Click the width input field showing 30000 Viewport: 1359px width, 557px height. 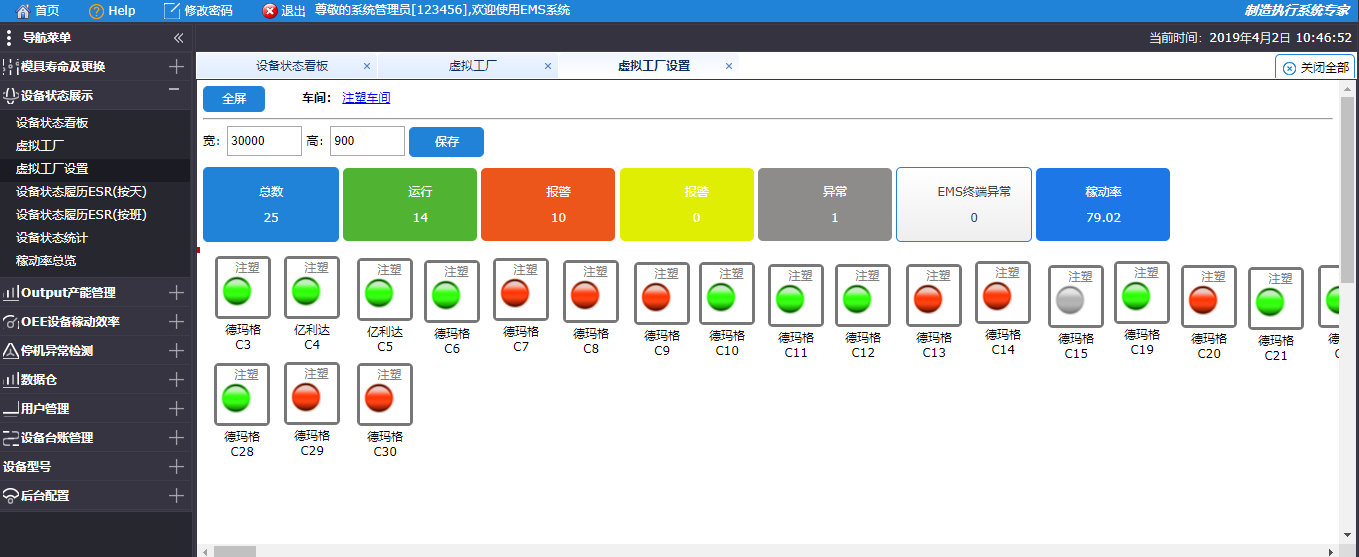pyautogui.click(x=264, y=141)
